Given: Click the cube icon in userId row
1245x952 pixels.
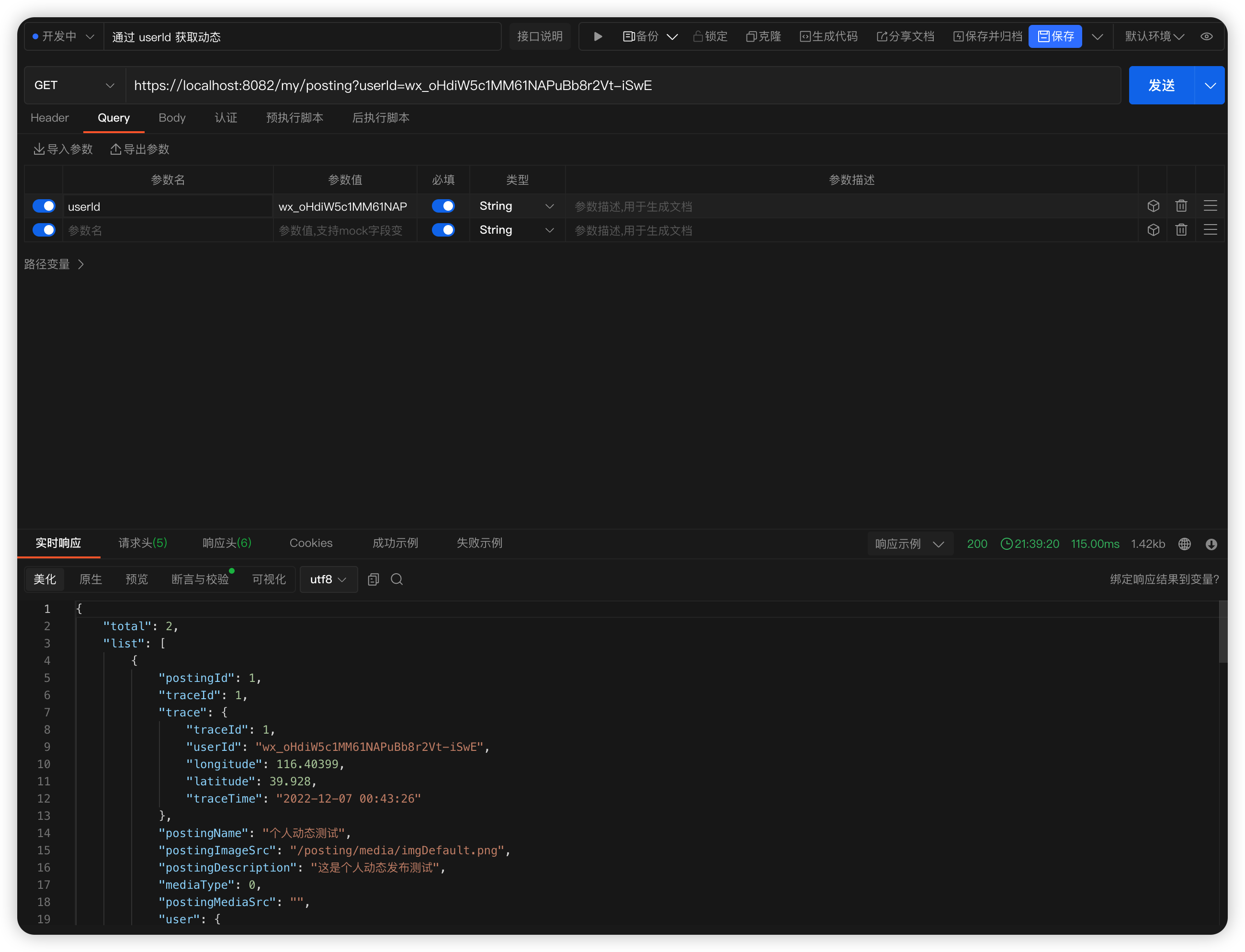Looking at the screenshot, I should pos(1153,206).
